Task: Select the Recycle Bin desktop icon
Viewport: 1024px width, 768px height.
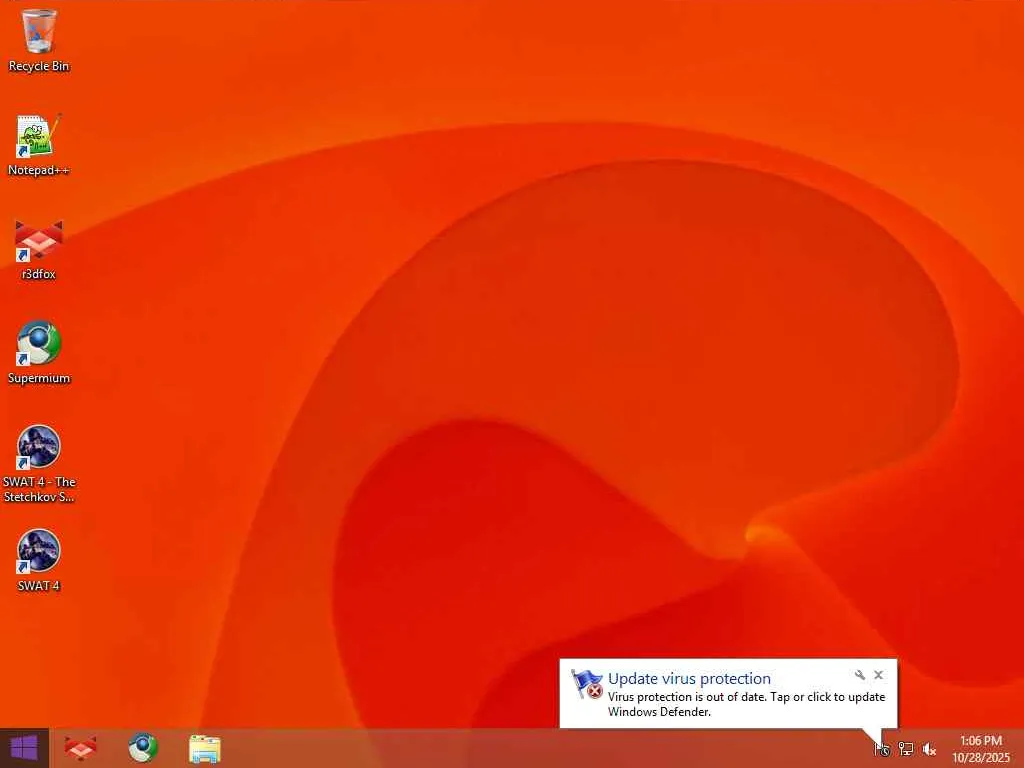Action: (39, 40)
